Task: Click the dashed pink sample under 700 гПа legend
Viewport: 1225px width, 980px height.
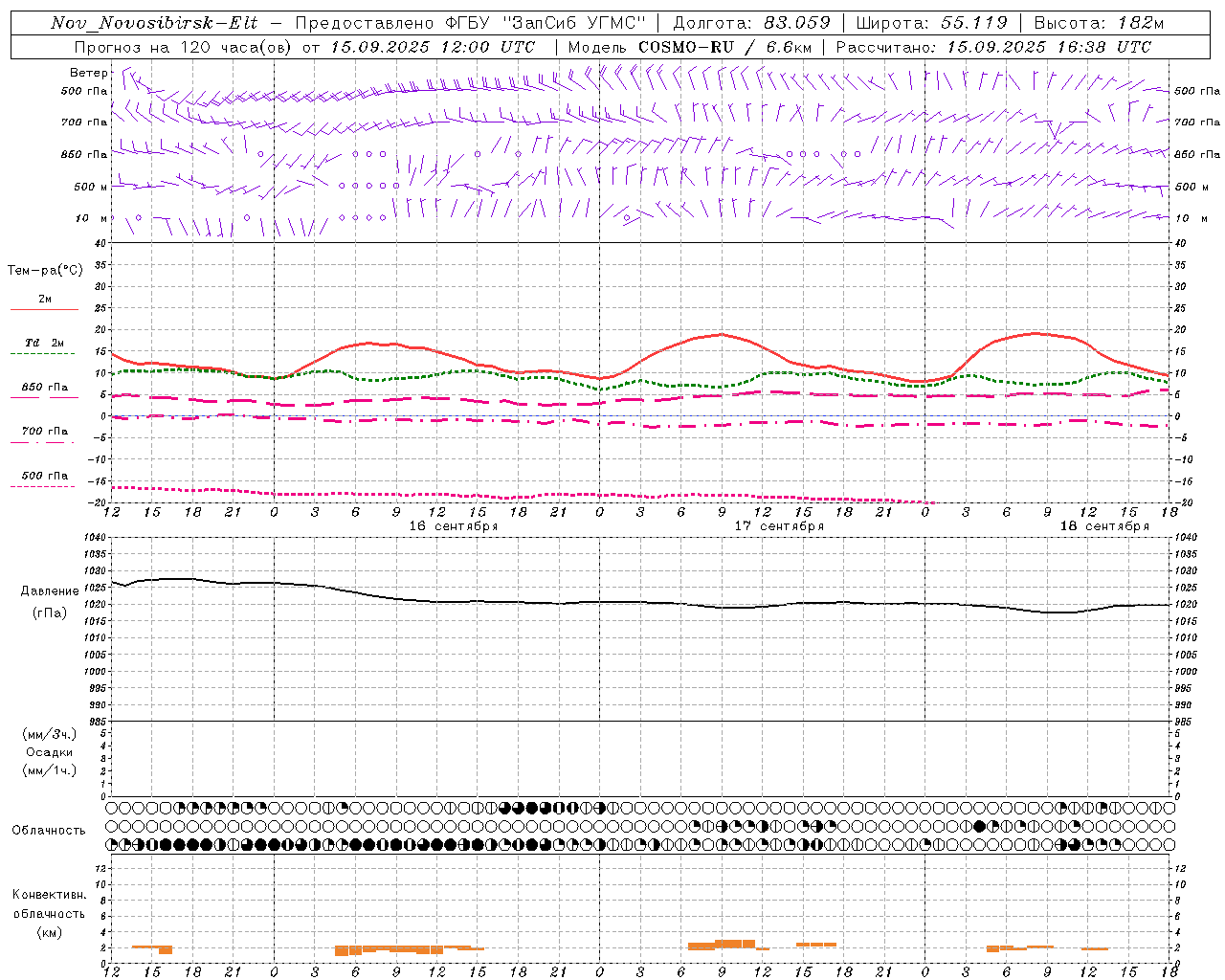Action: pyautogui.click(x=43, y=442)
